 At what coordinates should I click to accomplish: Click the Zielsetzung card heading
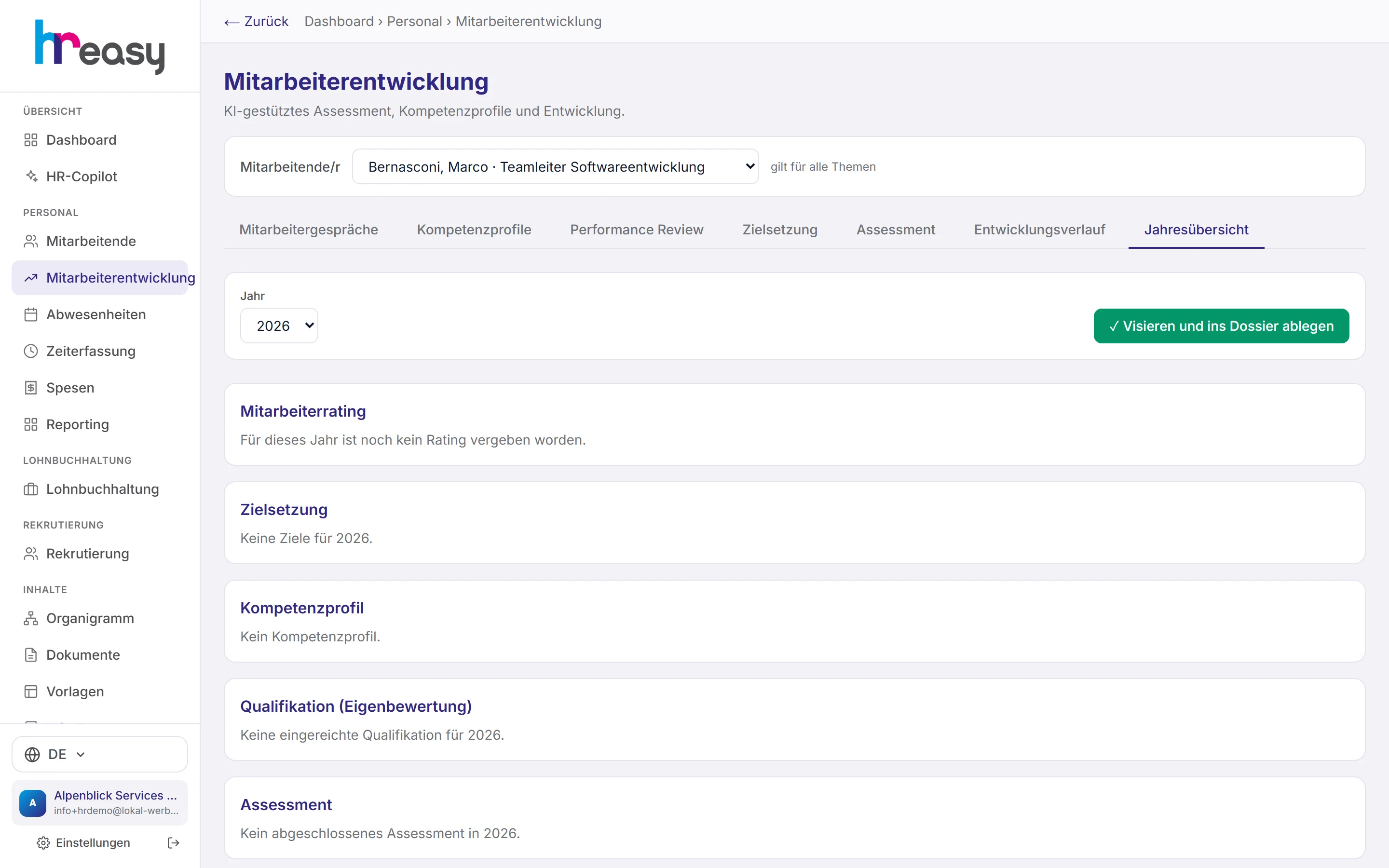(x=284, y=509)
